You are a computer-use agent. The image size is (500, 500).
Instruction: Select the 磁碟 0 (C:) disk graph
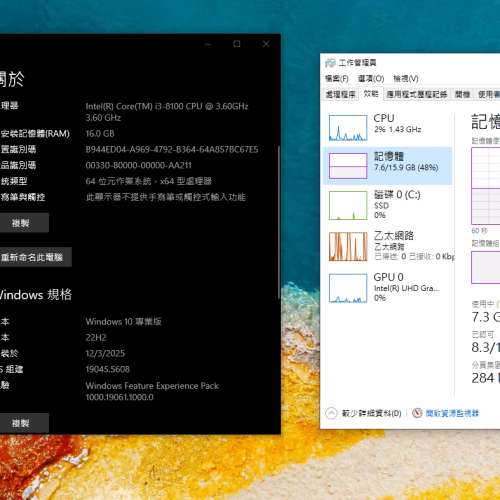[x=348, y=205]
